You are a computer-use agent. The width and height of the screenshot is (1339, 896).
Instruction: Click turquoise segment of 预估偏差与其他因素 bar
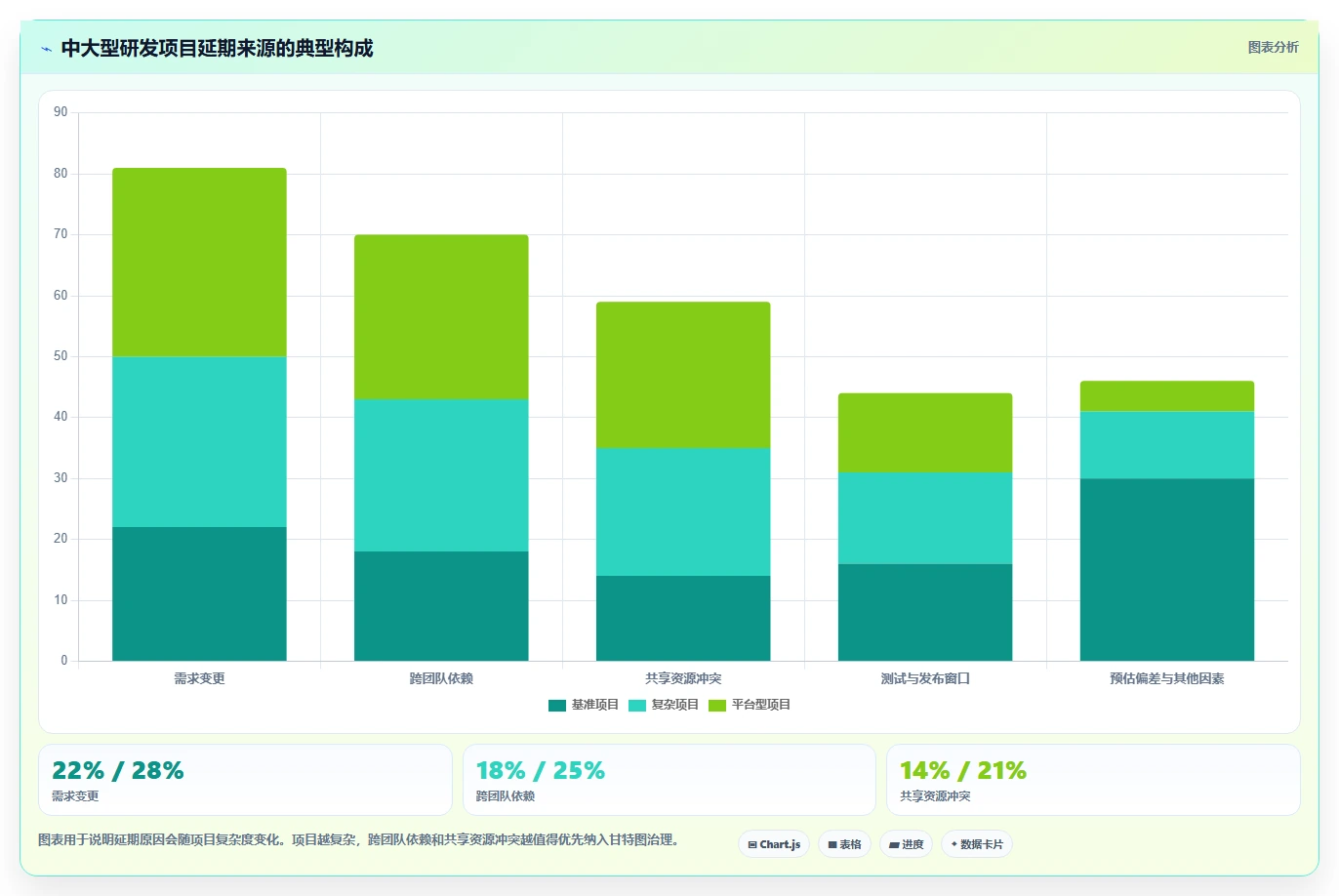(x=1167, y=445)
